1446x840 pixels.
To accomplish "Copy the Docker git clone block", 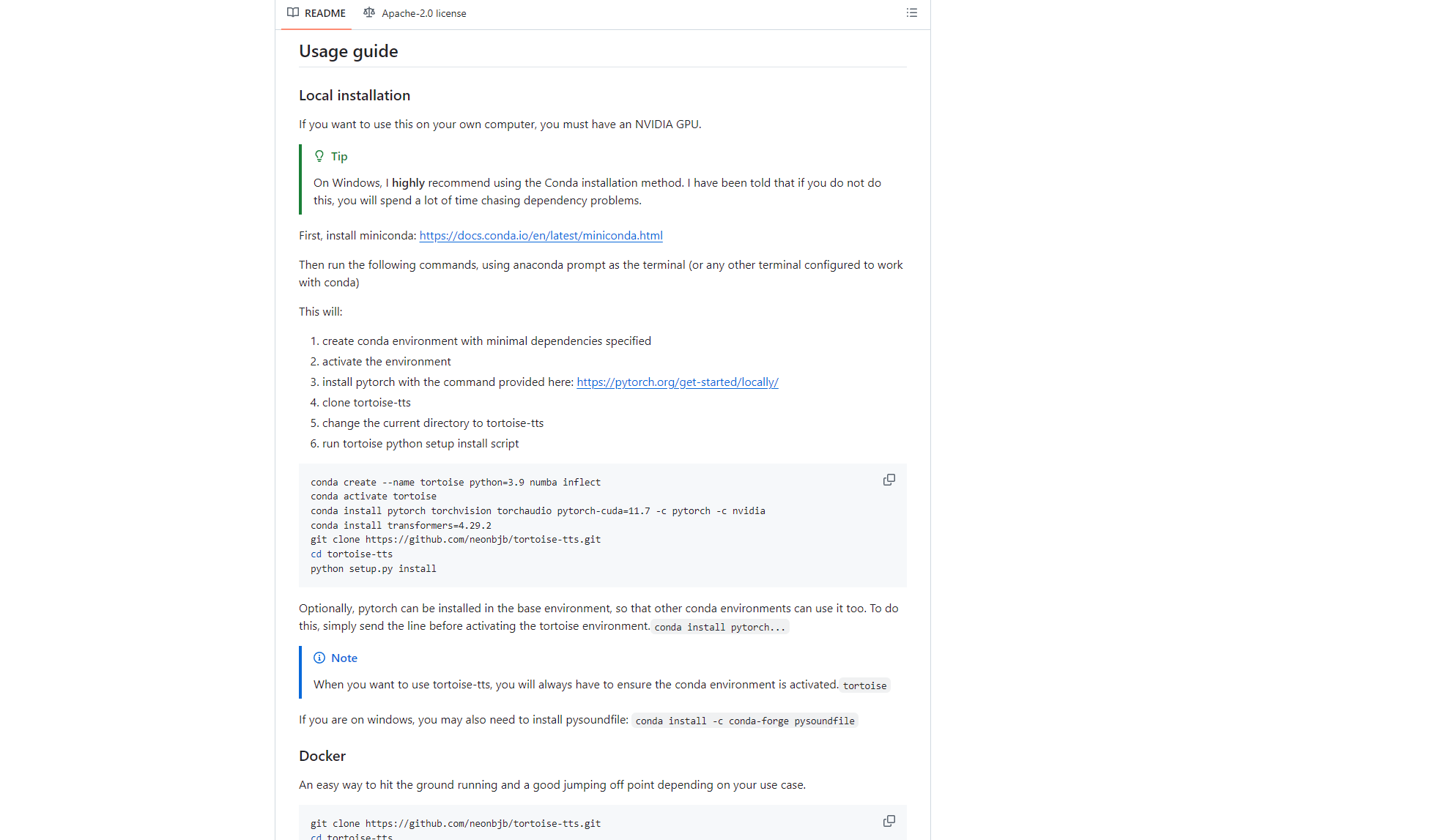I will 889,821.
